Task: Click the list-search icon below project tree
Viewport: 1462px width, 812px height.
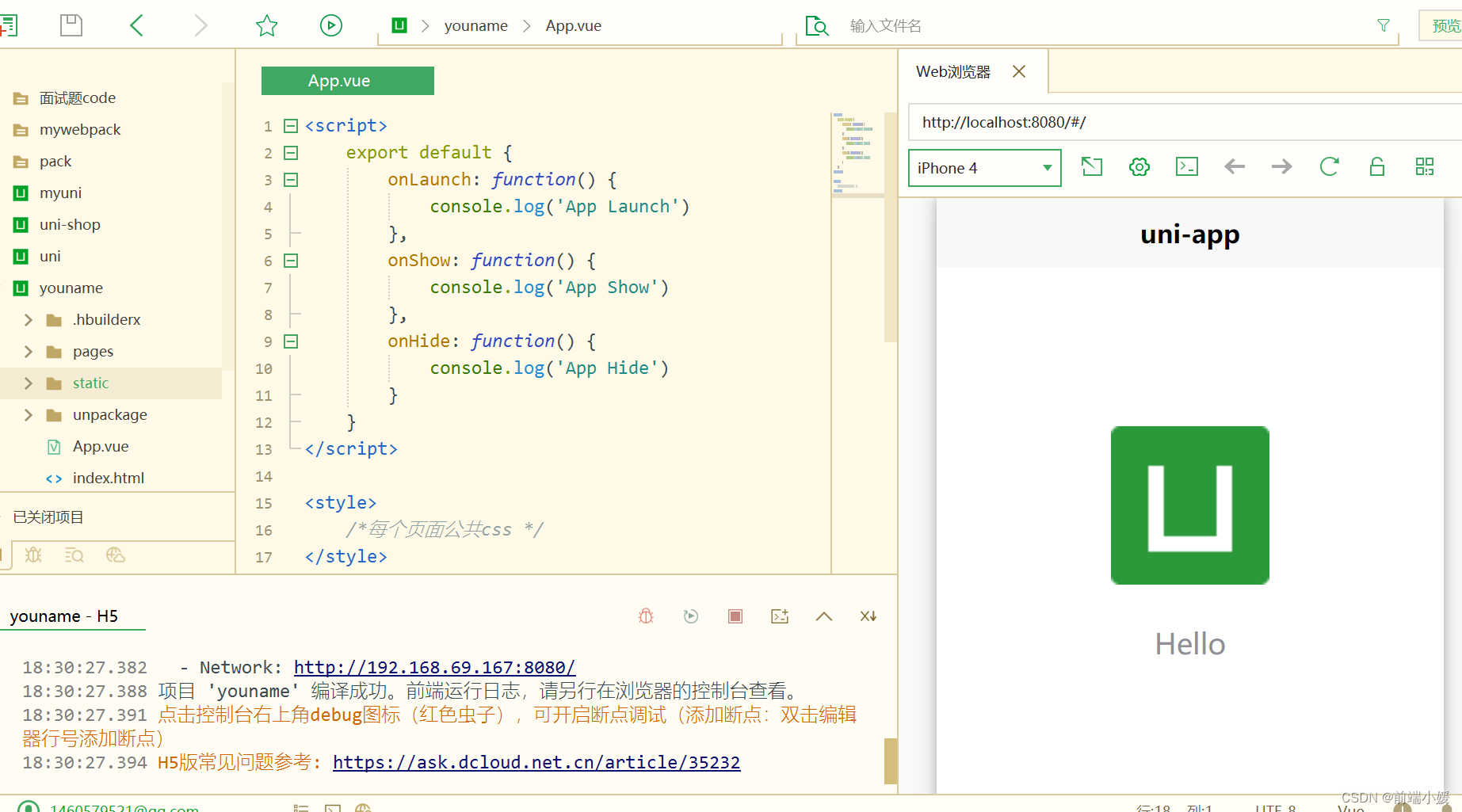Action: (x=74, y=555)
